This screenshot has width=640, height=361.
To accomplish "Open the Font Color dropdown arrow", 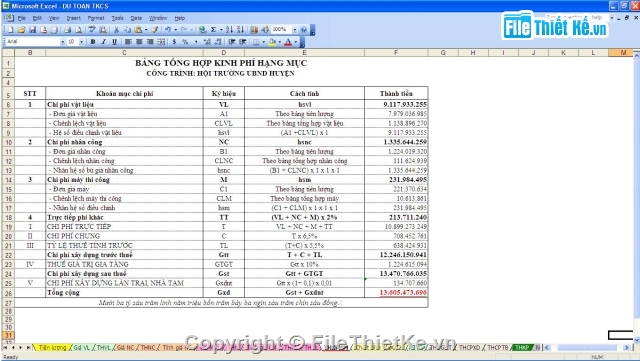I will click(296, 42).
